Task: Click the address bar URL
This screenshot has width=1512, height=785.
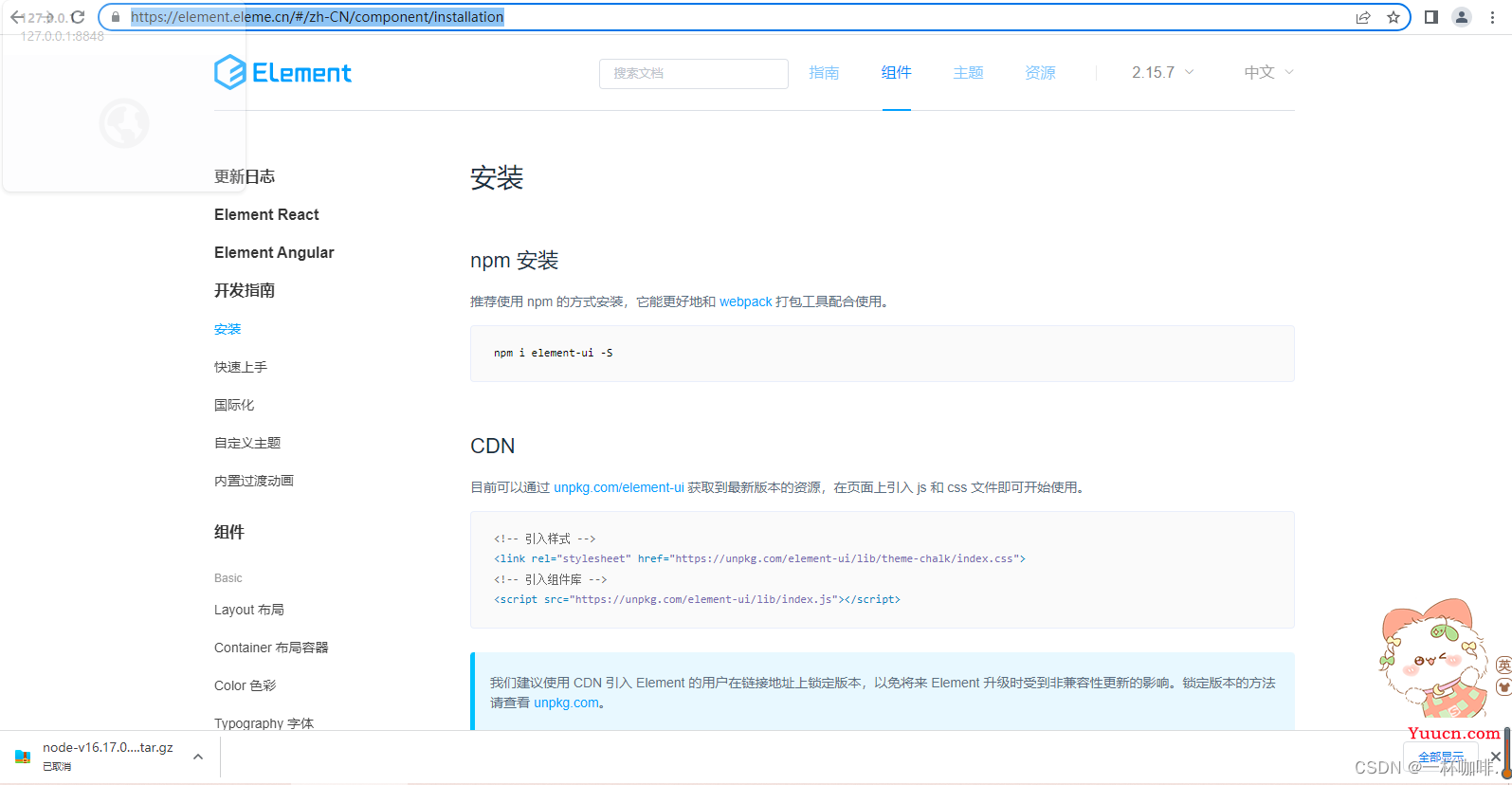Action: [x=318, y=17]
